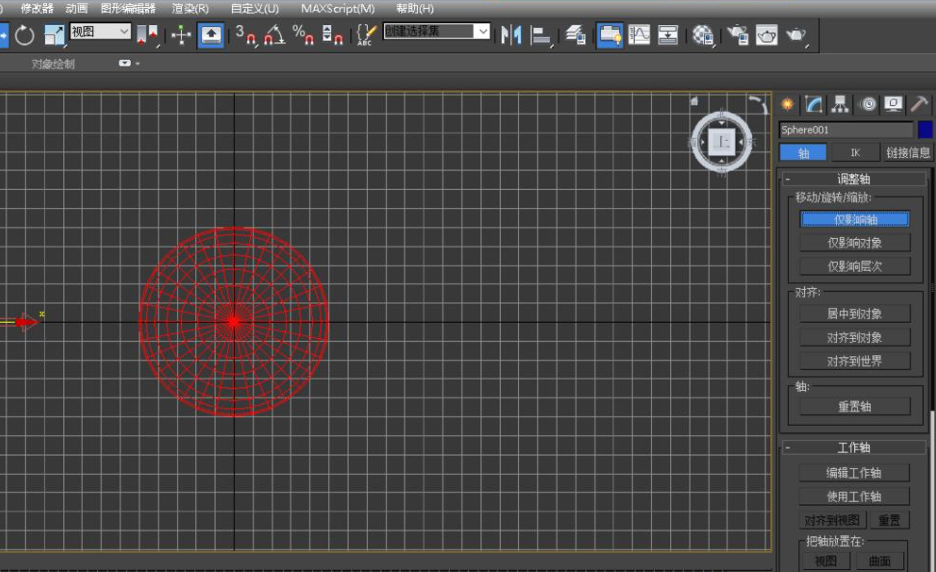Open the 图形编辑器 menu
Image resolution: width=936 pixels, height=572 pixels.
point(128,8)
